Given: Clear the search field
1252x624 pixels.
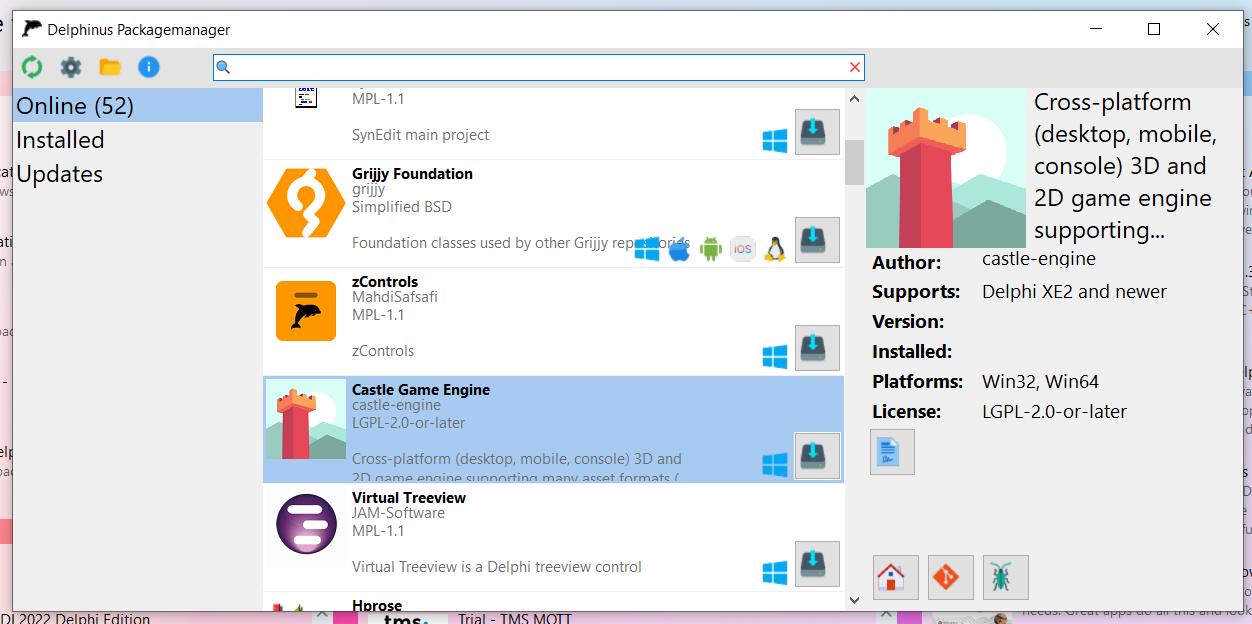Looking at the screenshot, I should [854, 66].
